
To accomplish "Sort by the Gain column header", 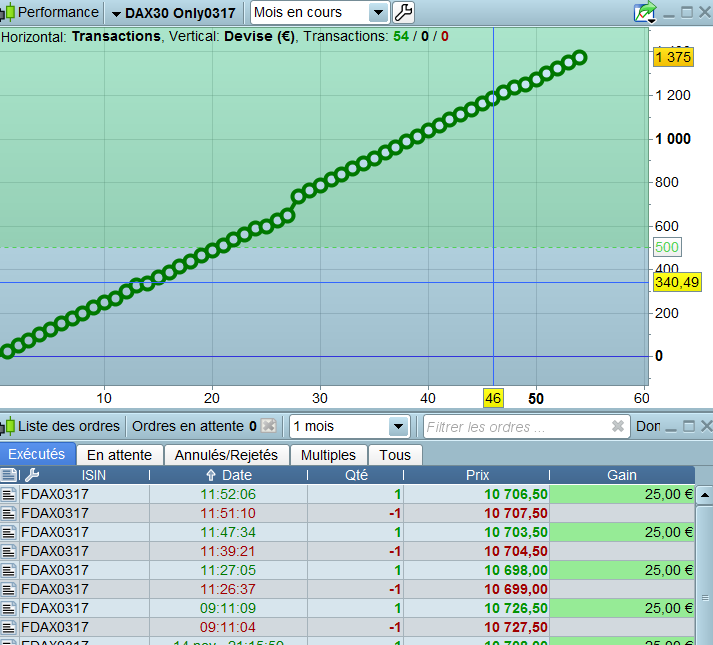I will 622,475.
